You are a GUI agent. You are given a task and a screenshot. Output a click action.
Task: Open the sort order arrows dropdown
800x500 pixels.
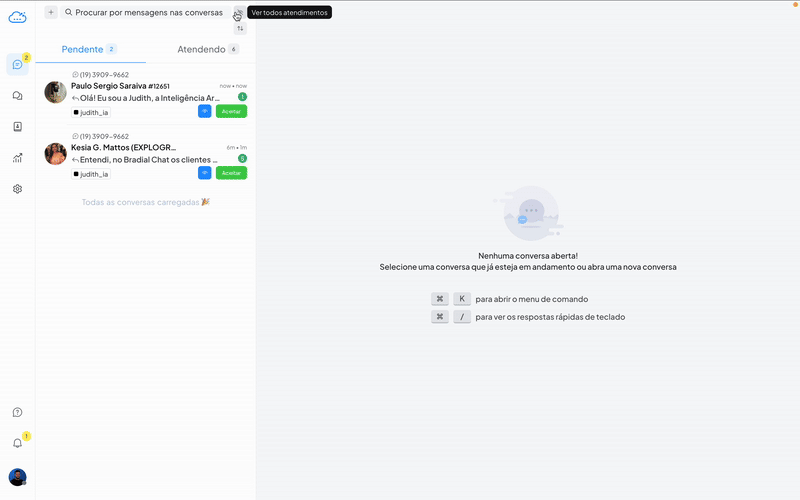pos(240,29)
